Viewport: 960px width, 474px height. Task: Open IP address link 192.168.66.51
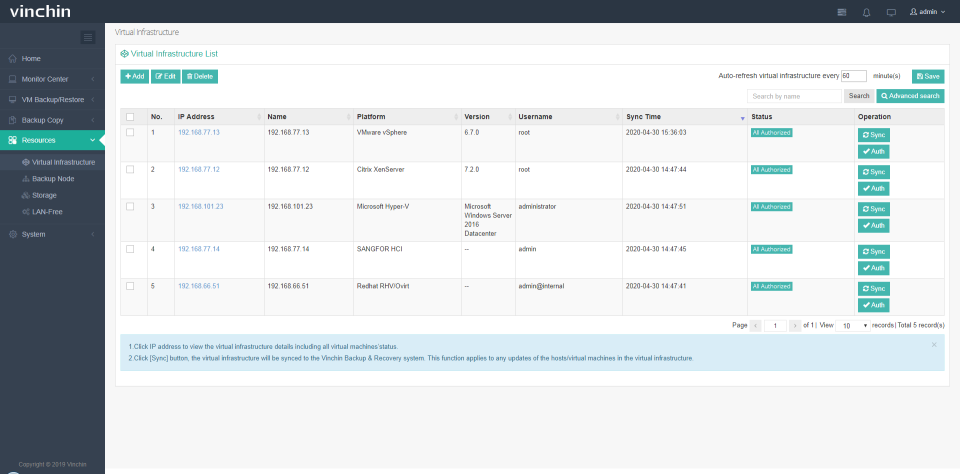(x=199, y=286)
